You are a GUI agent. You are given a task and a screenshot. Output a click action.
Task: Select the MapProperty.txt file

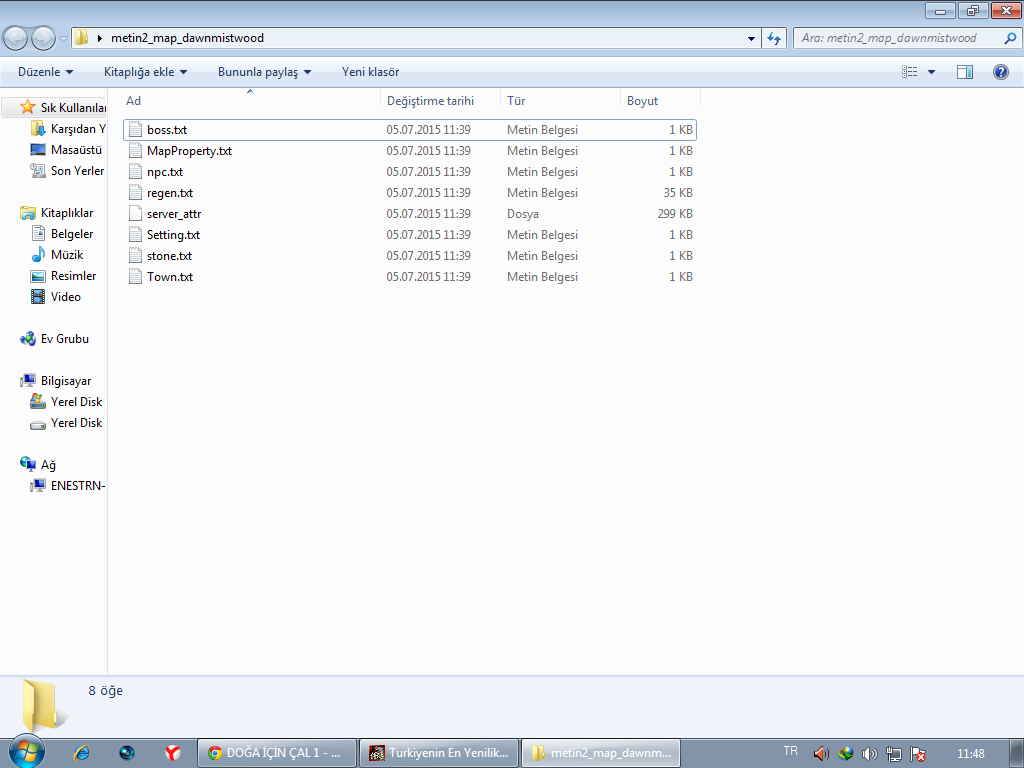409,151
